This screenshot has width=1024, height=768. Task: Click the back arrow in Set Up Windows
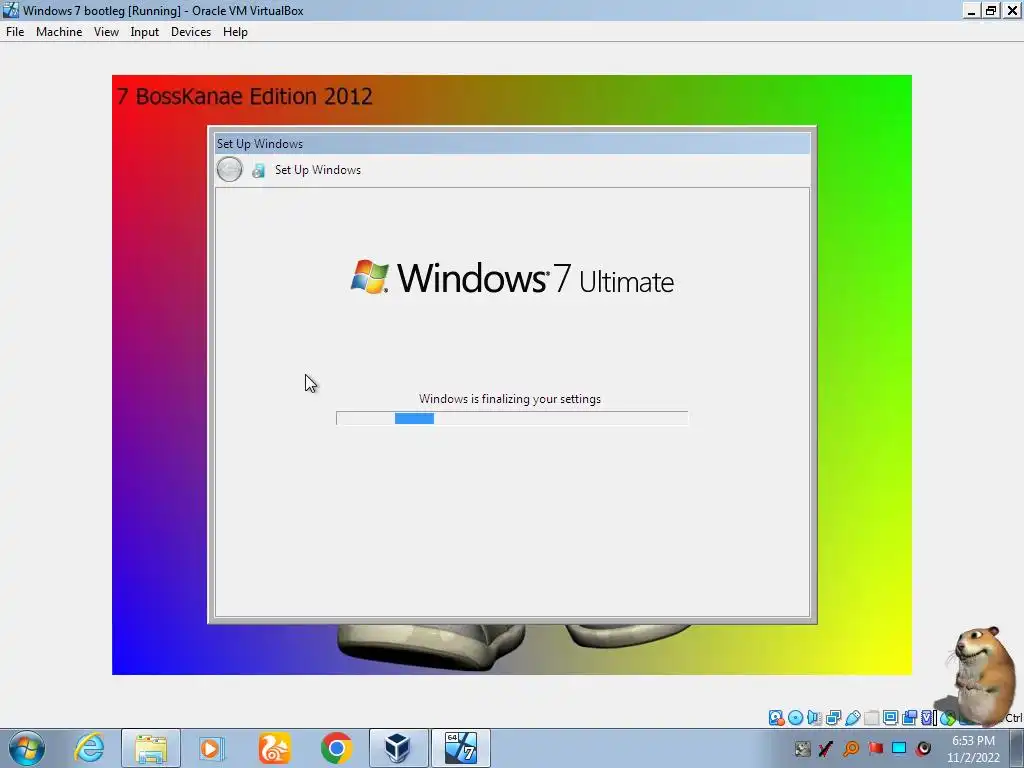pyautogui.click(x=229, y=169)
